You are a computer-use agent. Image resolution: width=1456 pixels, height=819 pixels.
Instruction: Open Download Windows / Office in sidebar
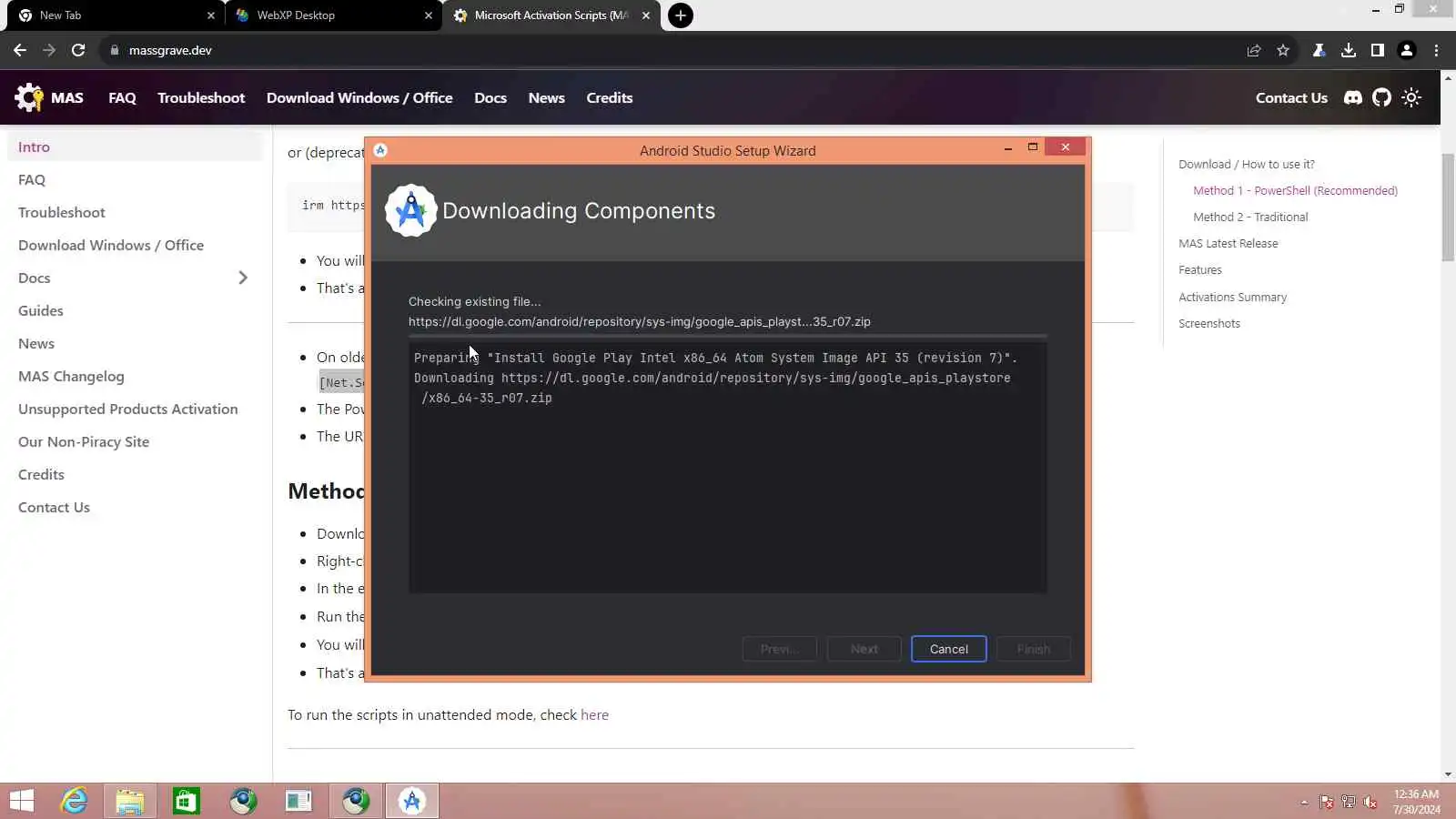tap(135, 245)
